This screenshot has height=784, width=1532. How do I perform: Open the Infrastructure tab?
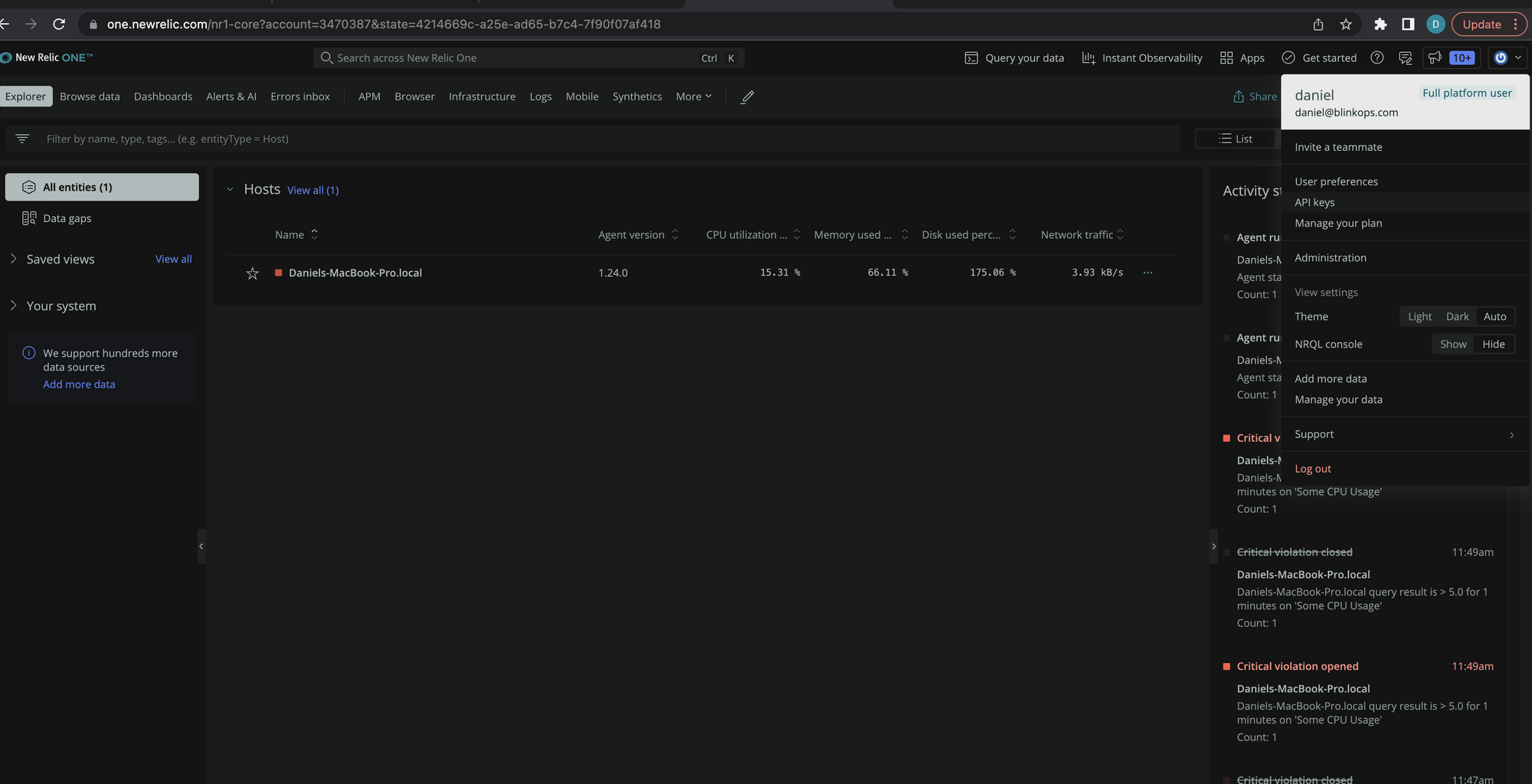pyautogui.click(x=482, y=96)
